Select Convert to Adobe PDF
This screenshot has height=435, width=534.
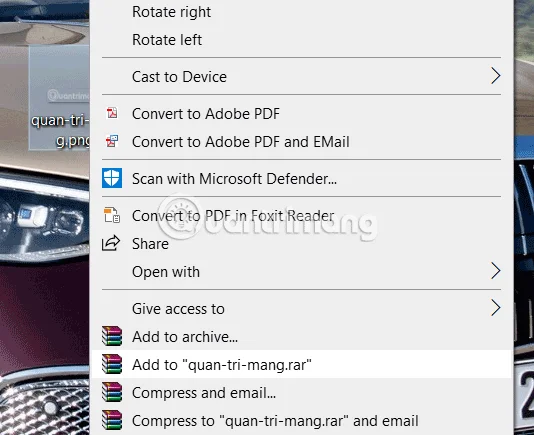coord(302,113)
